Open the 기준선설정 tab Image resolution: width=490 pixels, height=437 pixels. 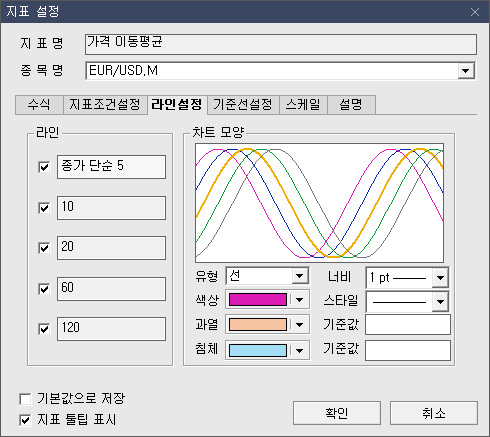click(x=243, y=105)
